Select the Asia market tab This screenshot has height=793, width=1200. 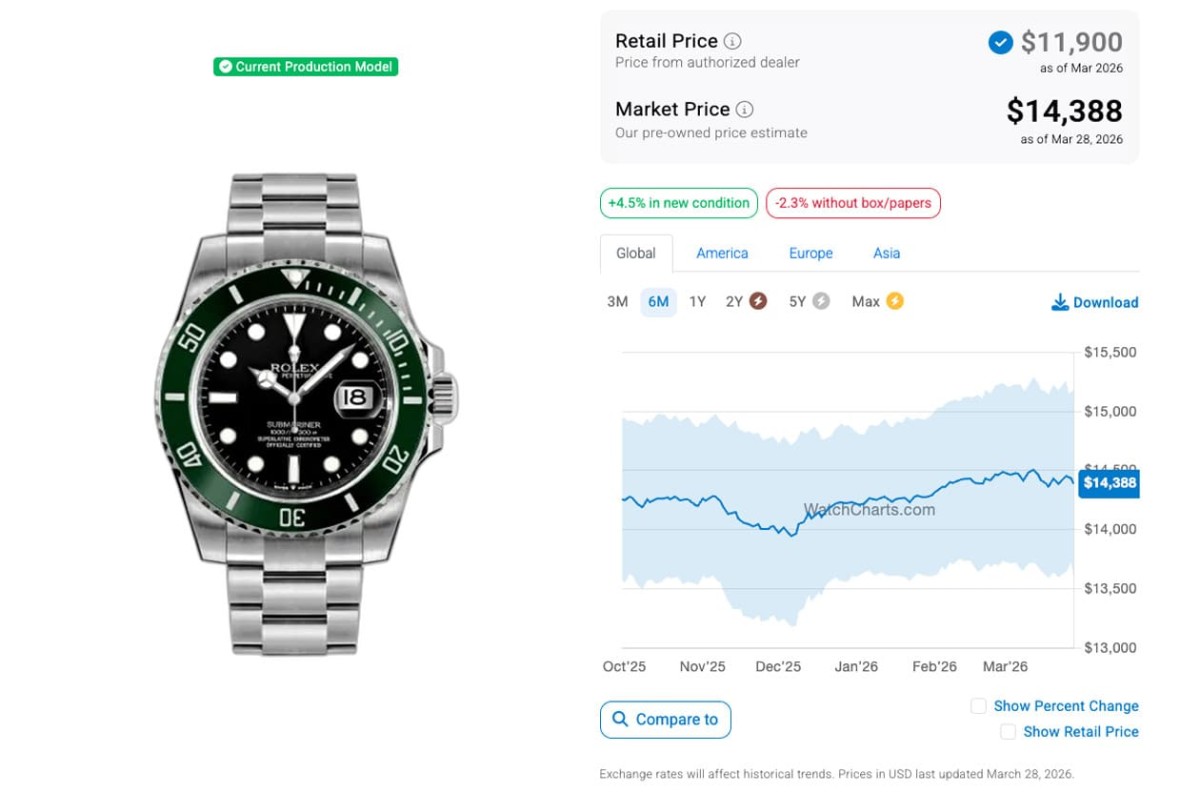[x=886, y=253]
